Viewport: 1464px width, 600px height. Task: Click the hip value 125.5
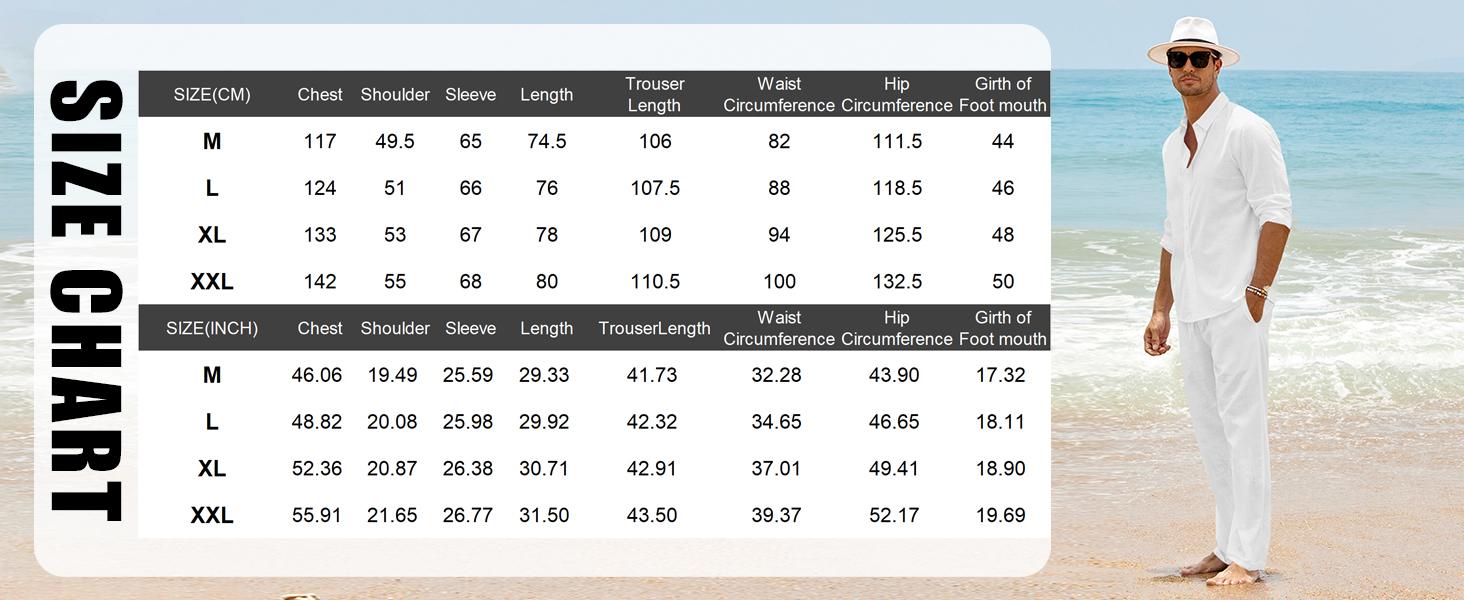tap(897, 235)
